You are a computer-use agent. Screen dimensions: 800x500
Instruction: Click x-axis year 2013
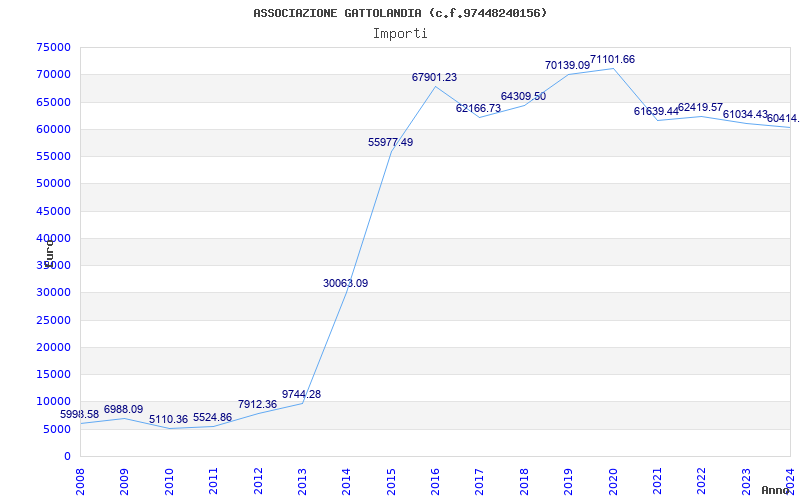(x=303, y=482)
